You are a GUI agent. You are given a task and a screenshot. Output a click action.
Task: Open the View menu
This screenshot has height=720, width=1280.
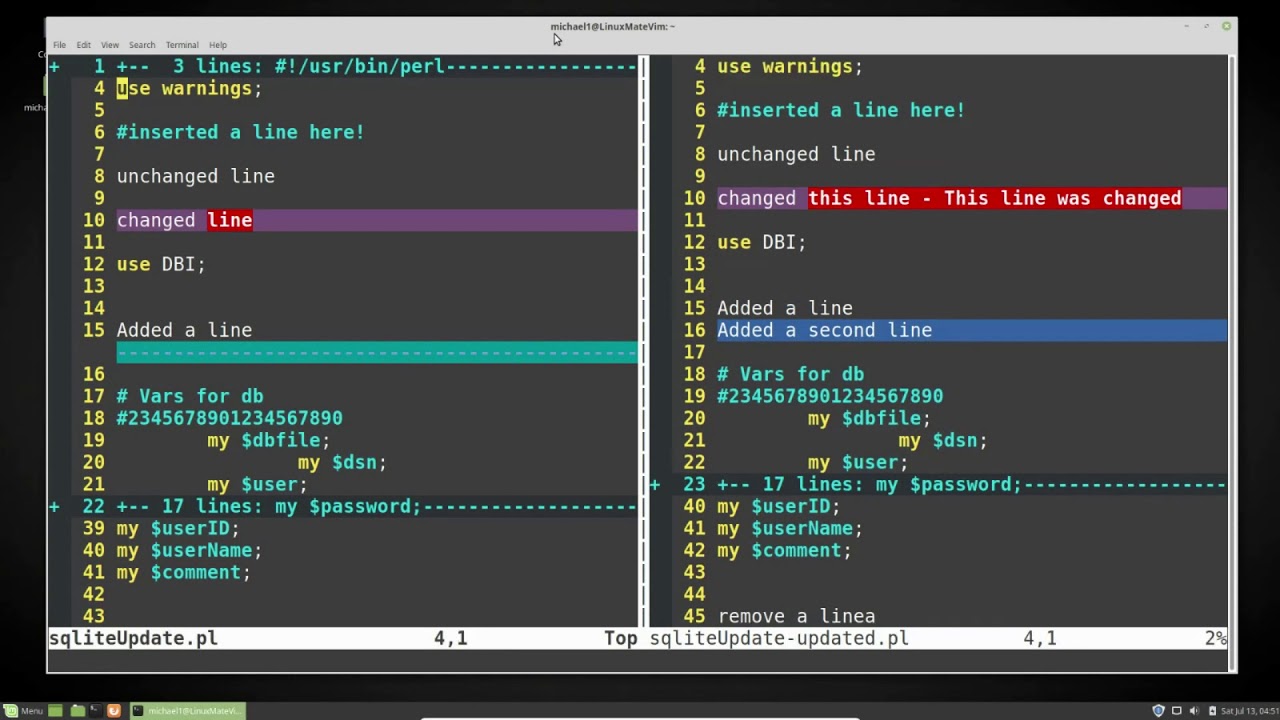click(x=110, y=45)
